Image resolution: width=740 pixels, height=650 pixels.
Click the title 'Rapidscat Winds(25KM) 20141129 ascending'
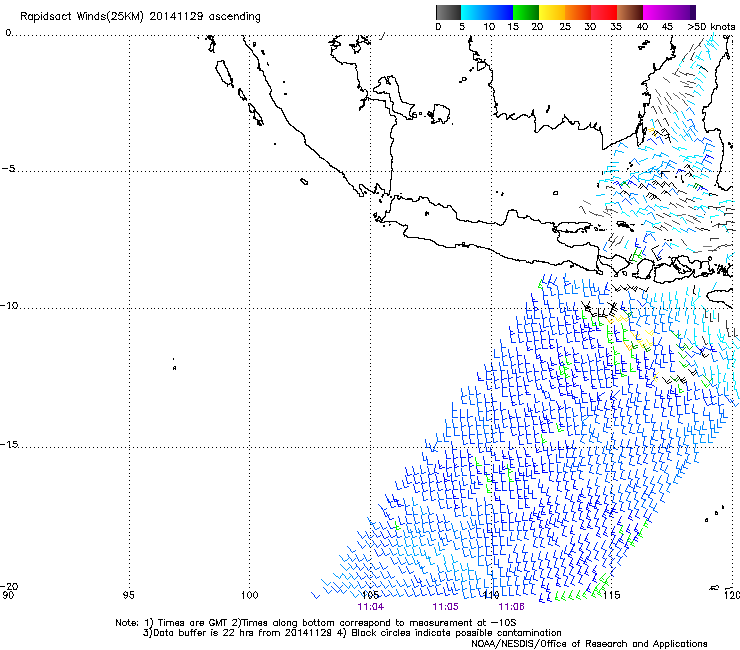140,17
